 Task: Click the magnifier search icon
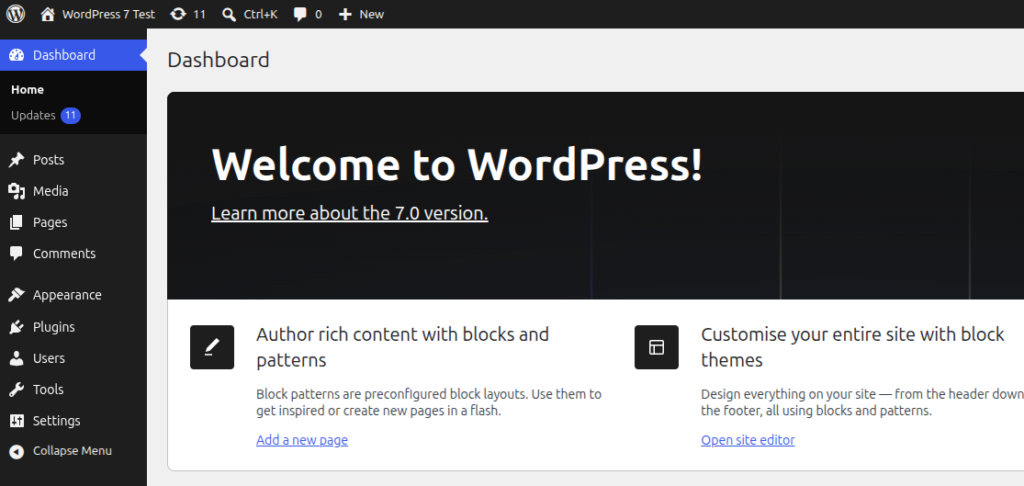229,14
